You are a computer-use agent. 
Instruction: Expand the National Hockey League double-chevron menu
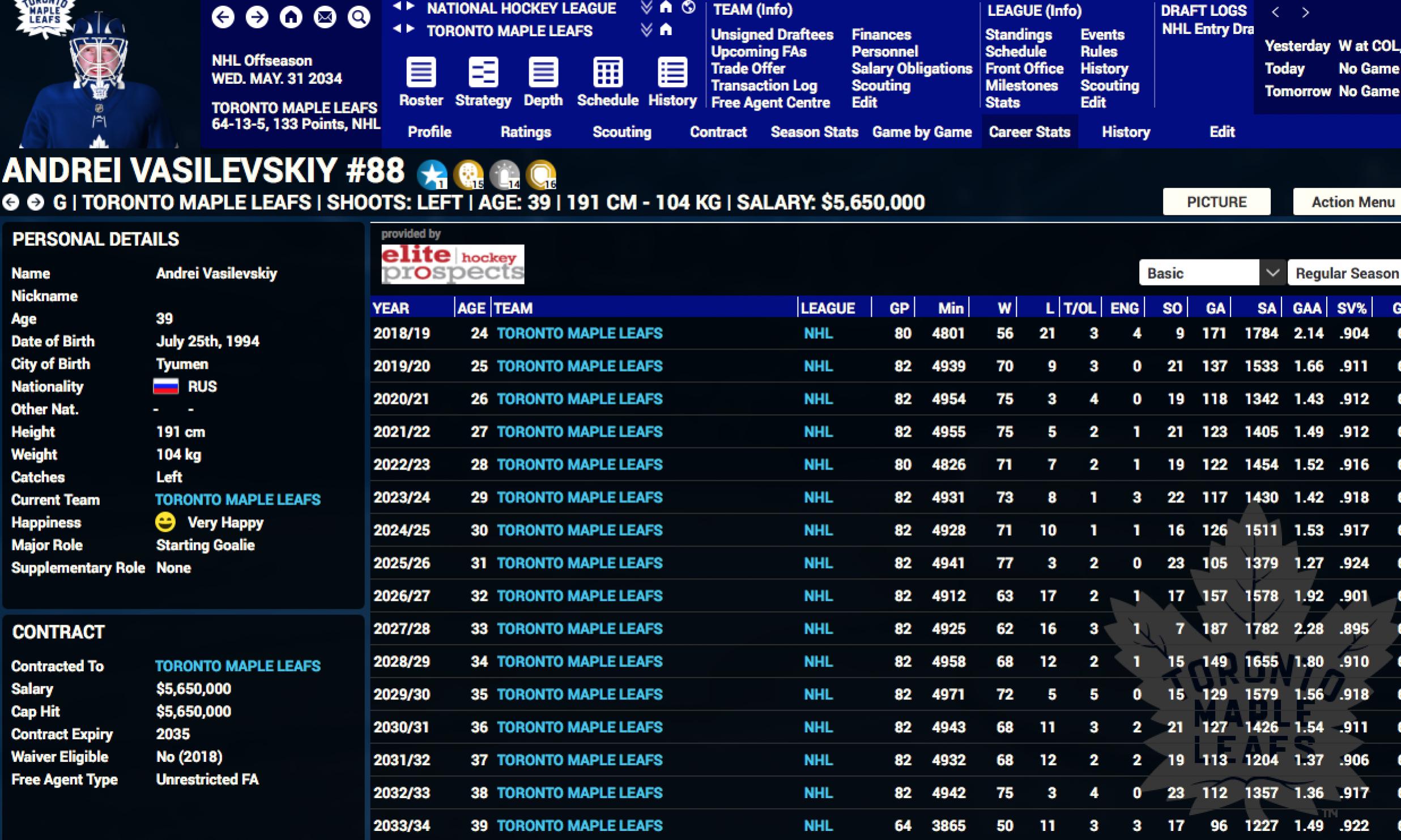click(646, 8)
